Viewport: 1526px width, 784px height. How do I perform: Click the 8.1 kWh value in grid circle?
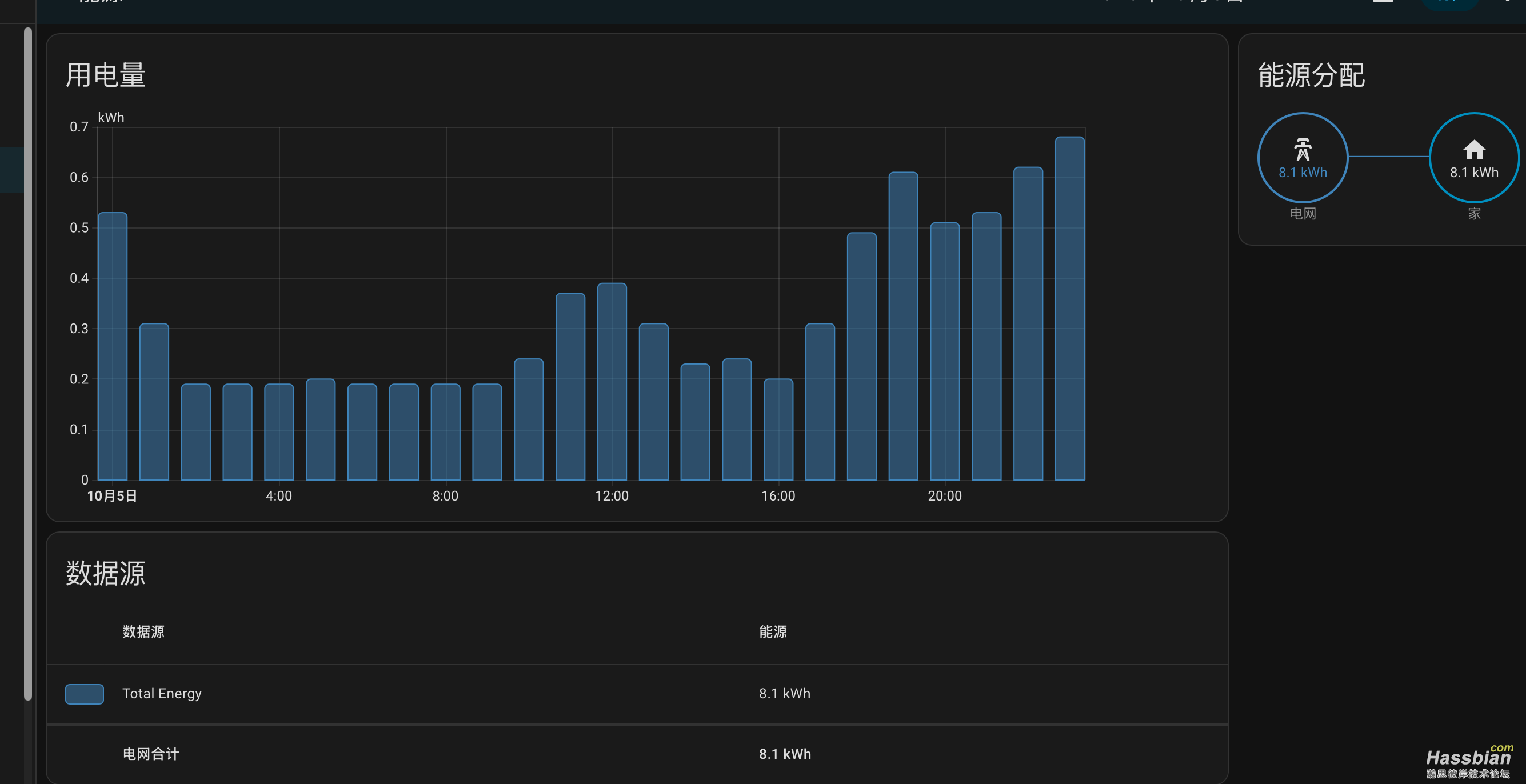pyautogui.click(x=1302, y=173)
